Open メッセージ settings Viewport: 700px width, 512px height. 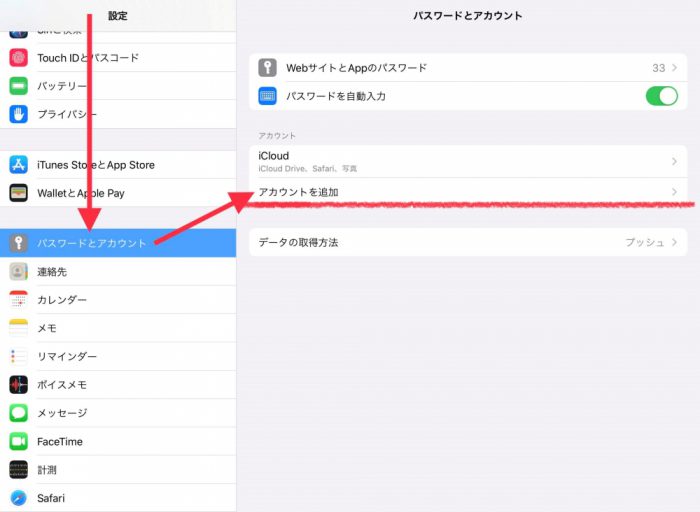(118, 413)
